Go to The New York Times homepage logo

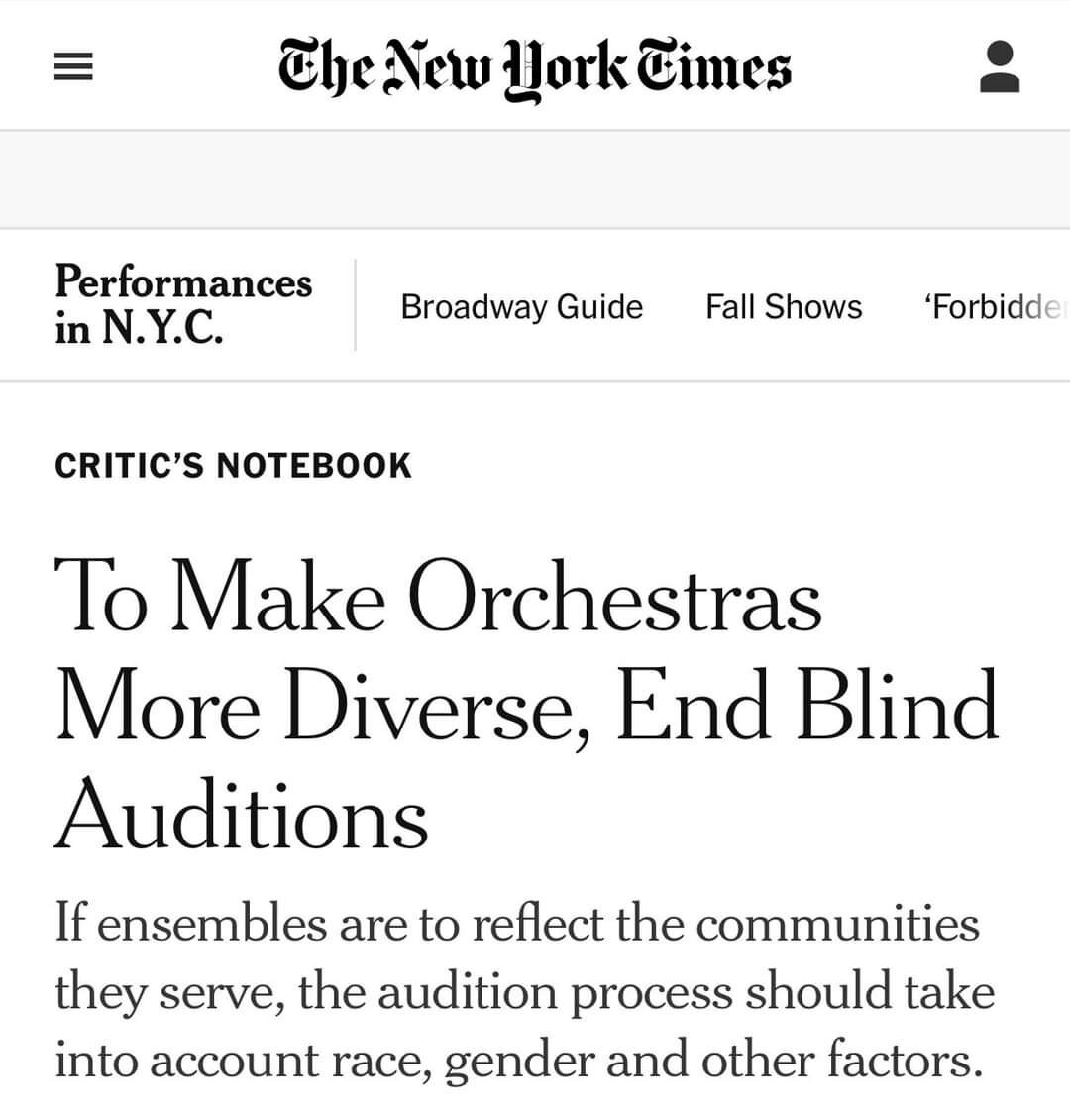pyautogui.click(x=534, y=67)
